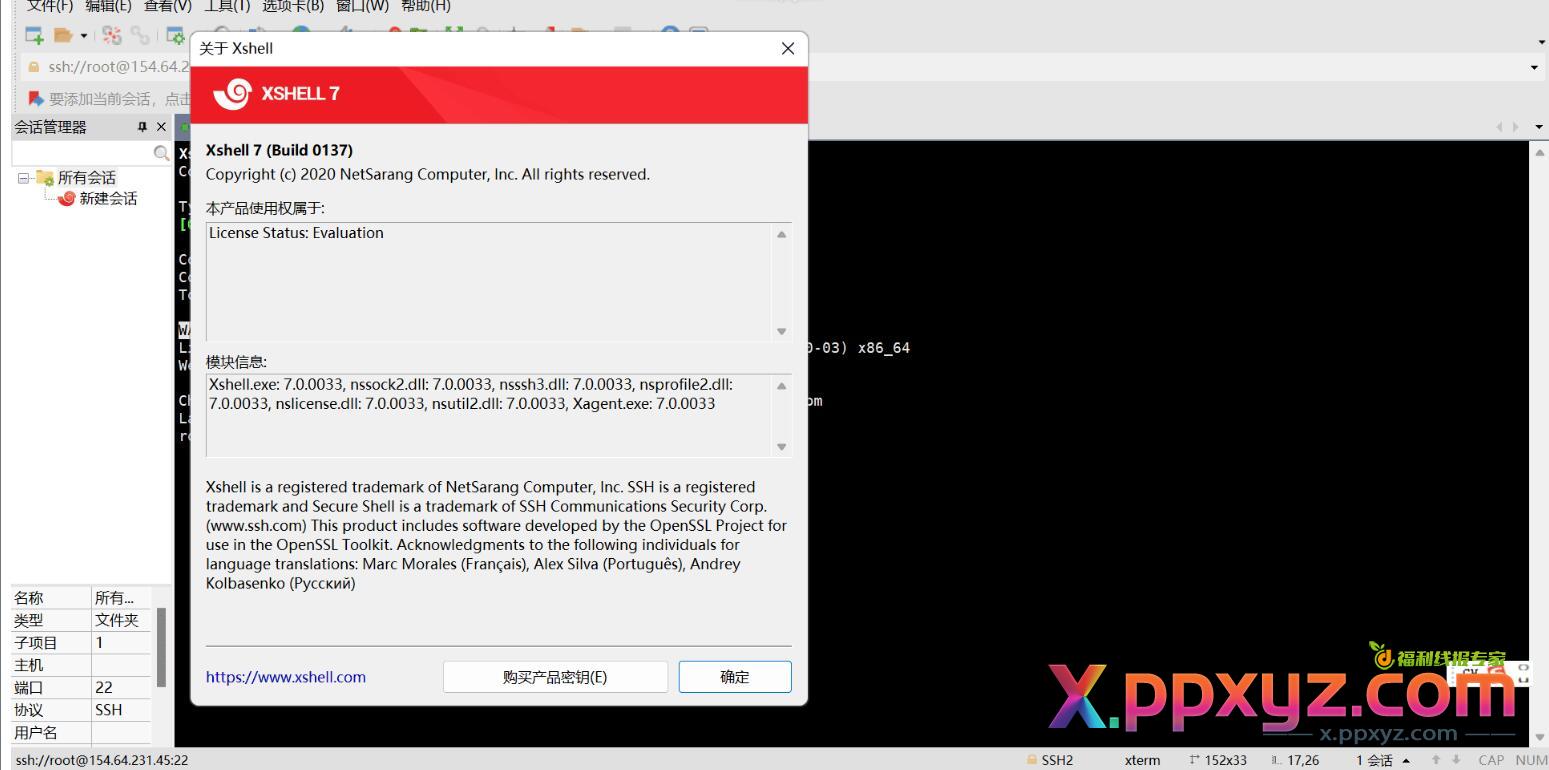Click the red bookmark flag icon
Image resolution: width=1549 pixels, height=770 pixels.
pyautogui.click(x=36, y=98)
